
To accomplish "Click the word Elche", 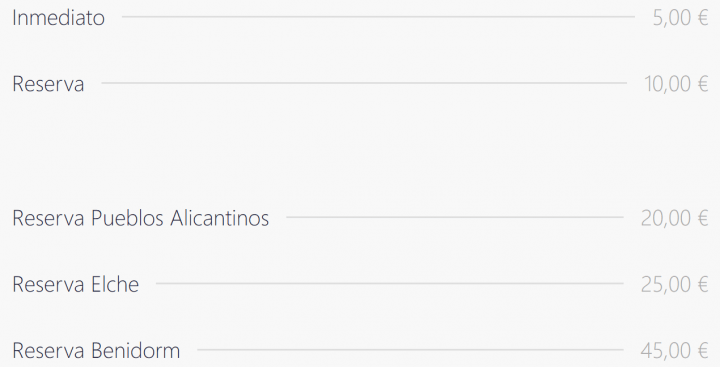I will (x=115, y=284).
